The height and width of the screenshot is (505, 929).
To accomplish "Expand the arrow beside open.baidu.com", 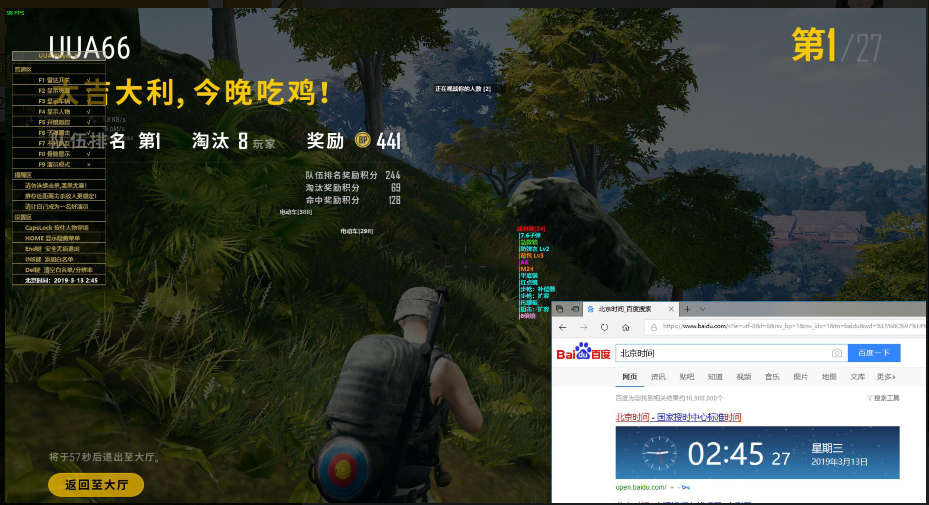I will tap(672, 487).
